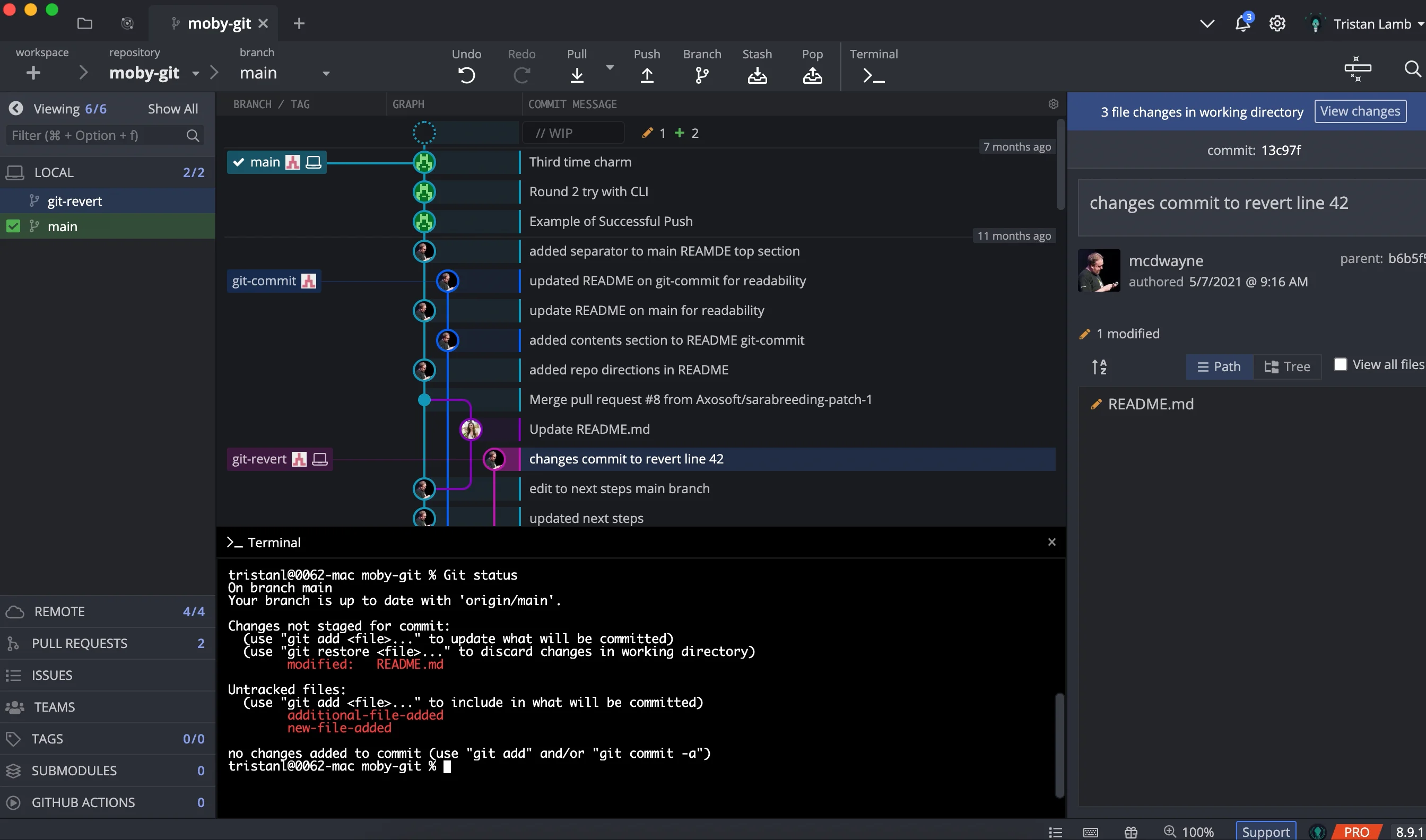Push changes with the Push icon
This screenshot has height=840, width=1426.
click(x=647, y=75)
